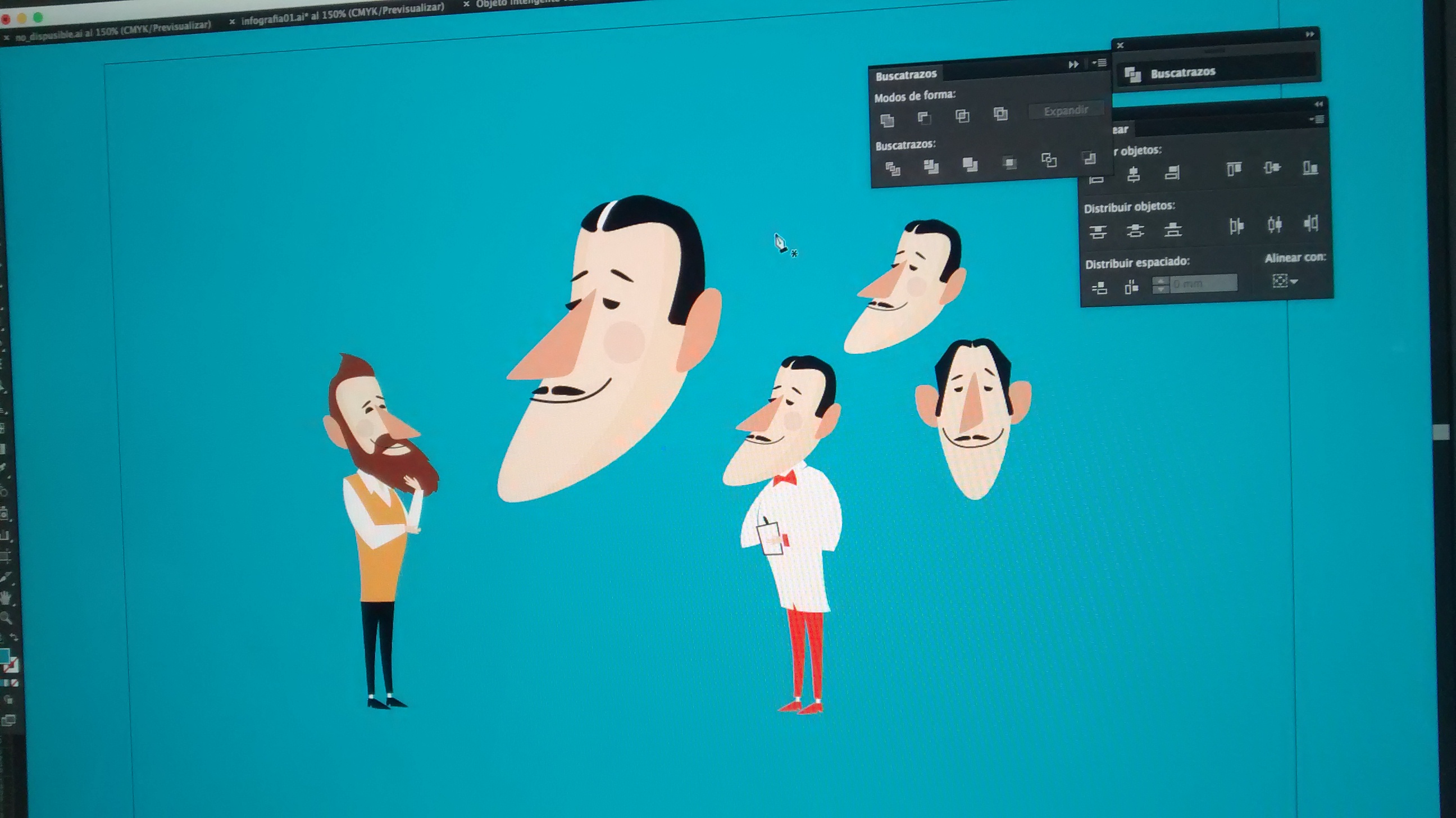The image size is (1456, 818).
Task: Click the Unite shape mode icon
Action: coord(887,120)
